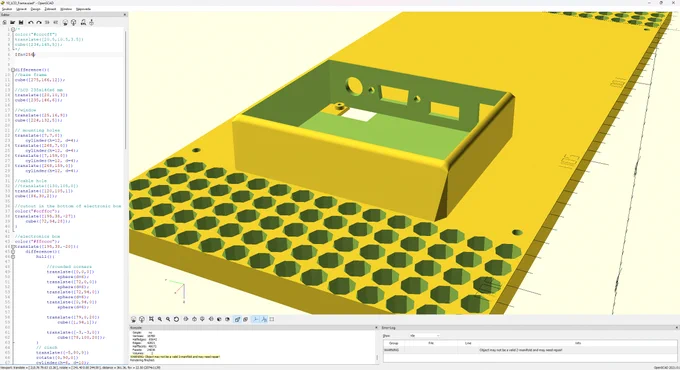Sort Error Log by Info column header
The image size is (680, 370).
click(578, 343)
